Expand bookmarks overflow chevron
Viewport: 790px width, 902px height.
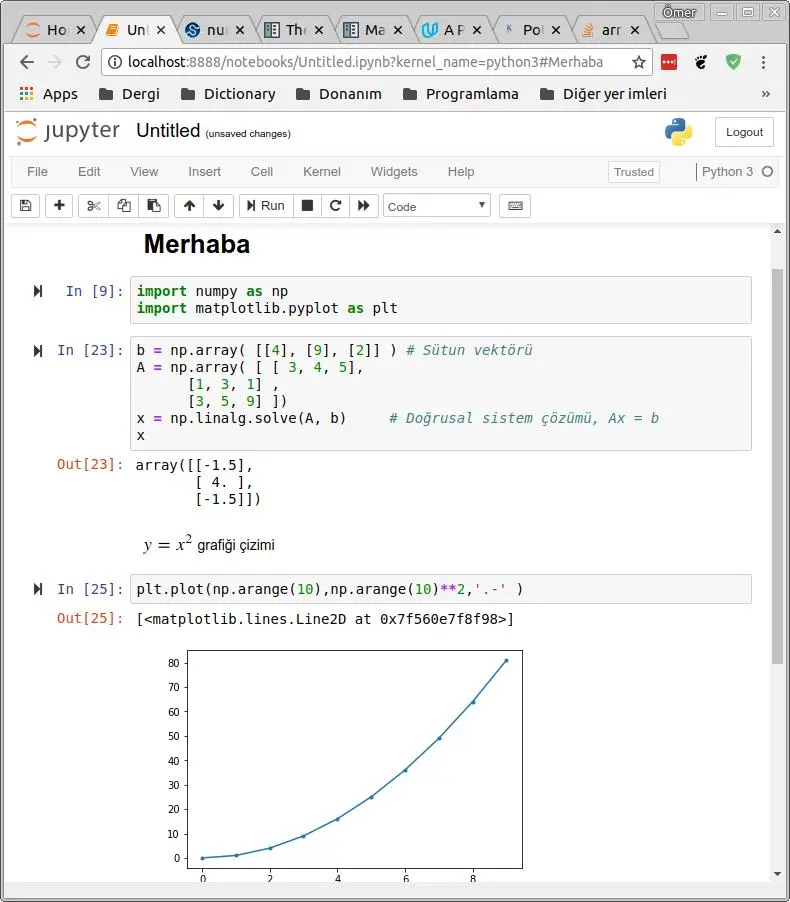point(766,94)
